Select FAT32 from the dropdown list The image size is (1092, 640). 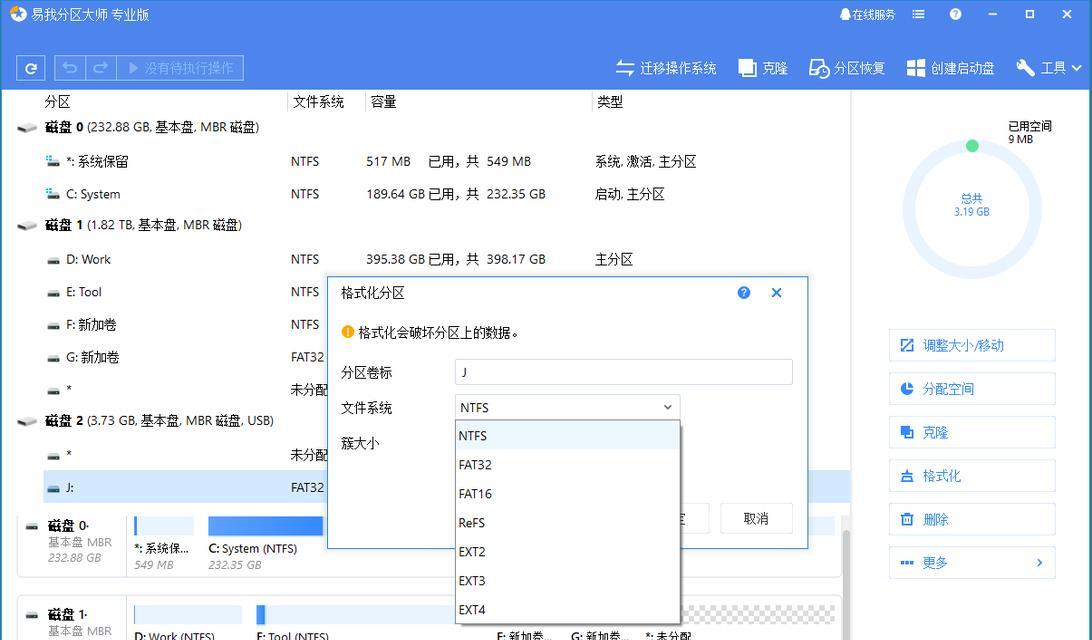pos(567,465)
